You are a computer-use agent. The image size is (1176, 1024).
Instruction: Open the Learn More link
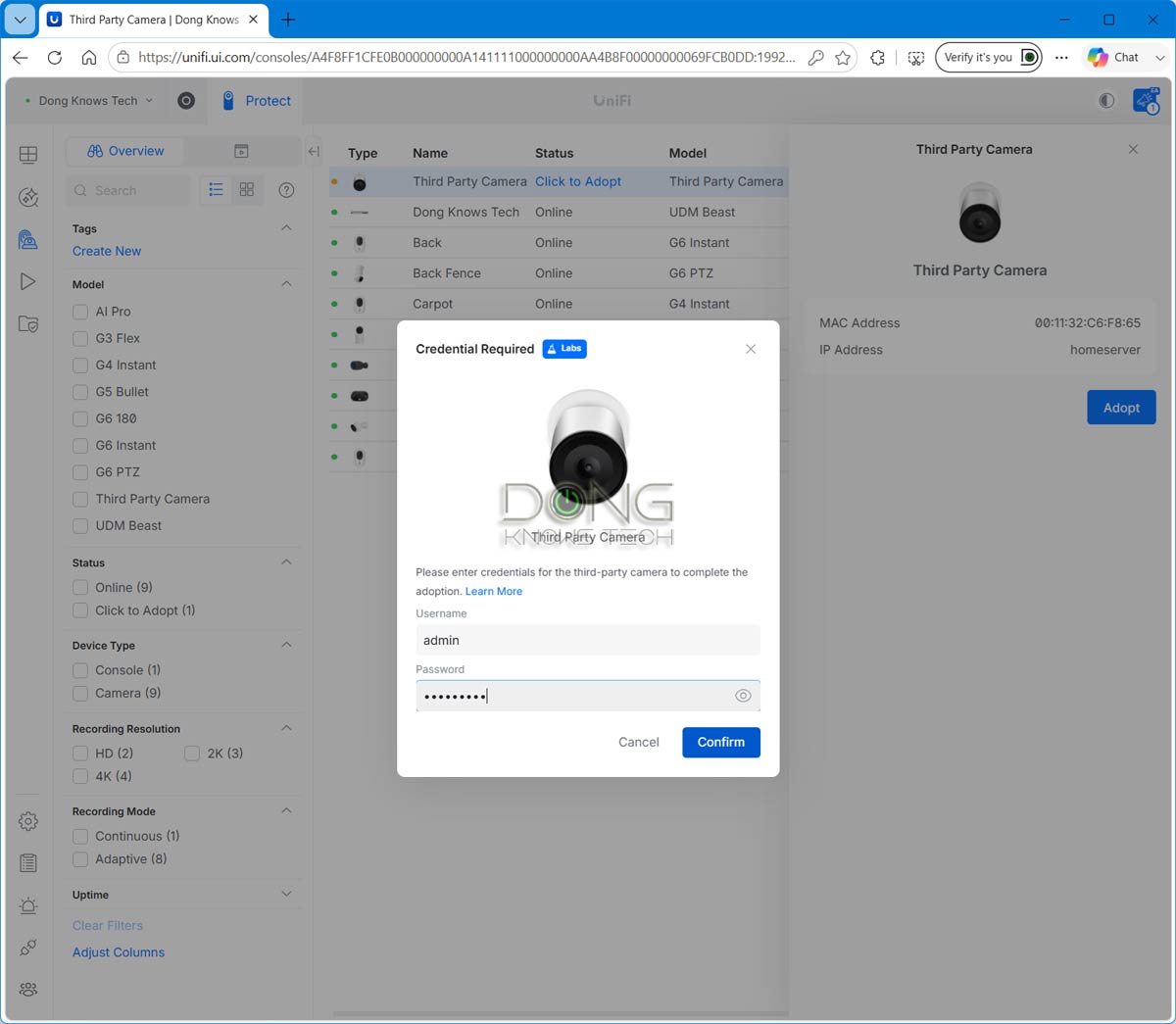[494, 591]
